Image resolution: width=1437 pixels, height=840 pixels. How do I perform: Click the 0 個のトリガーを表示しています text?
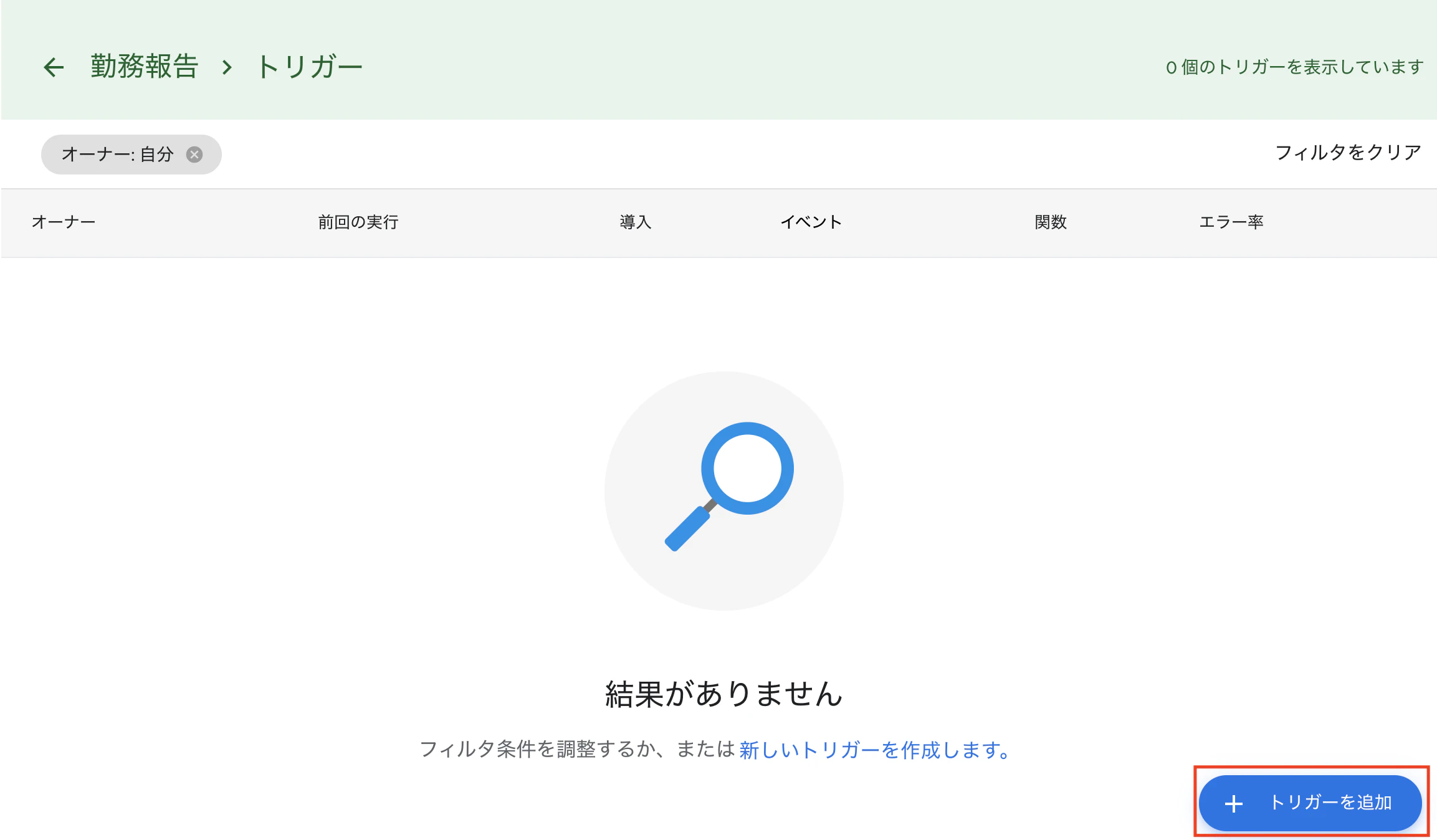(x=1294, y=67)
